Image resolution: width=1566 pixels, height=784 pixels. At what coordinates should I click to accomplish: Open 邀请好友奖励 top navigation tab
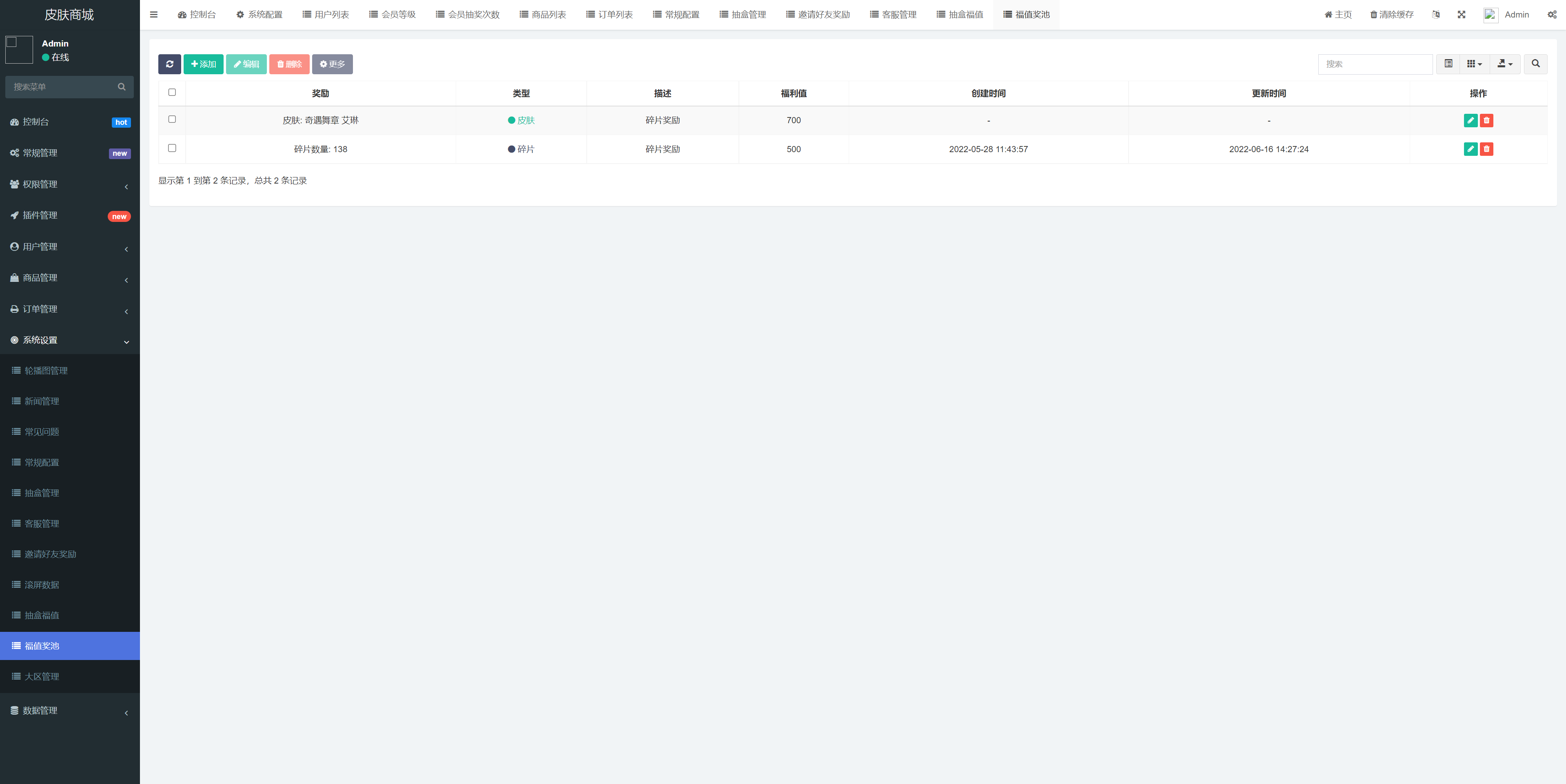[x=820, y=14]
